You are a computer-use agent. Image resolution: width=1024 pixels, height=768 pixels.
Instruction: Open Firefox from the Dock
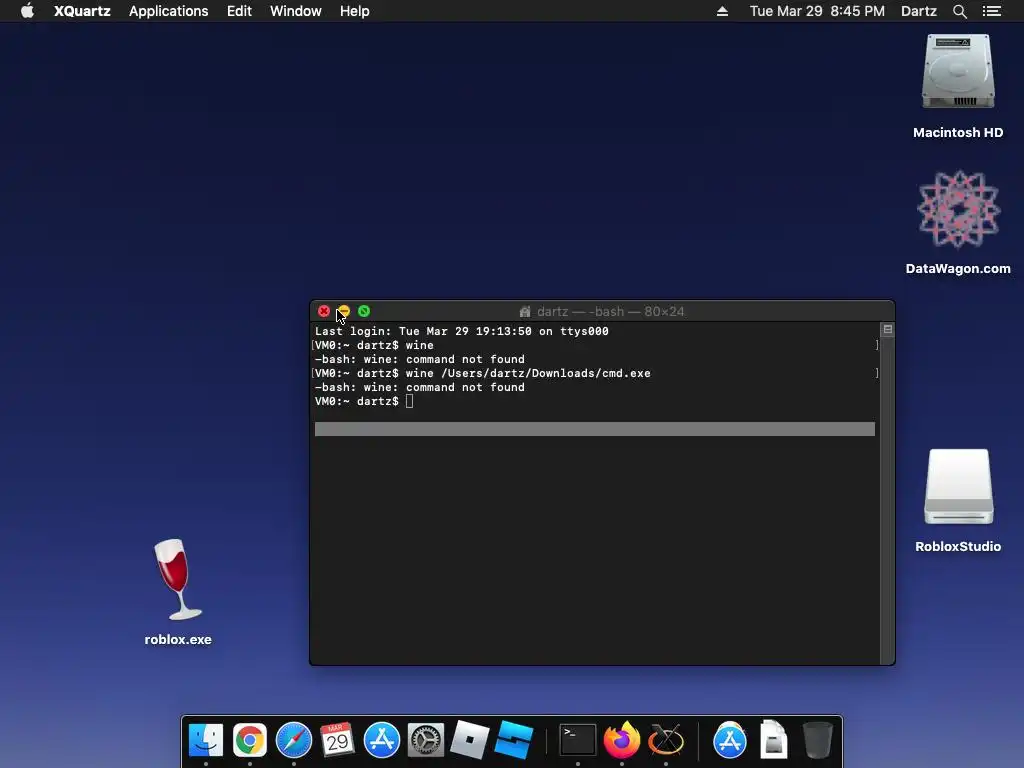tap(622, 741)
